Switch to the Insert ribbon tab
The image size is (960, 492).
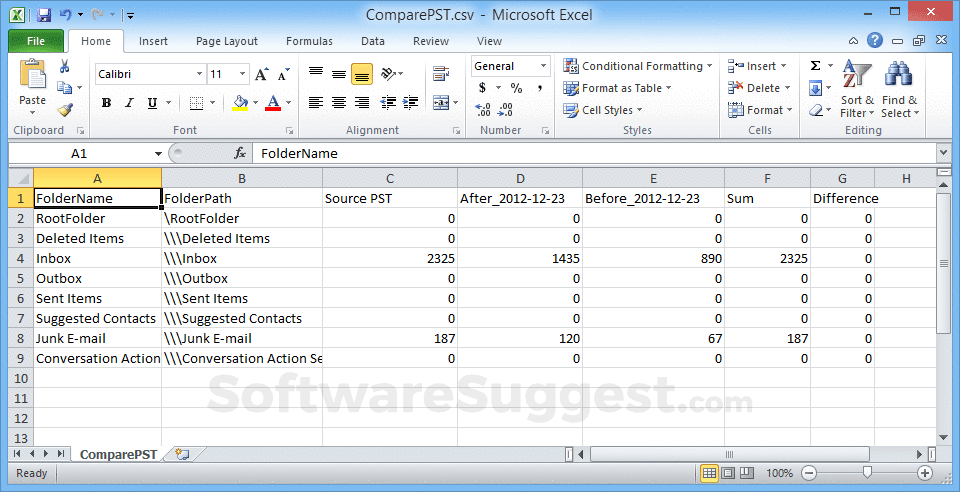pyautogui.click(x=153, y=41)
